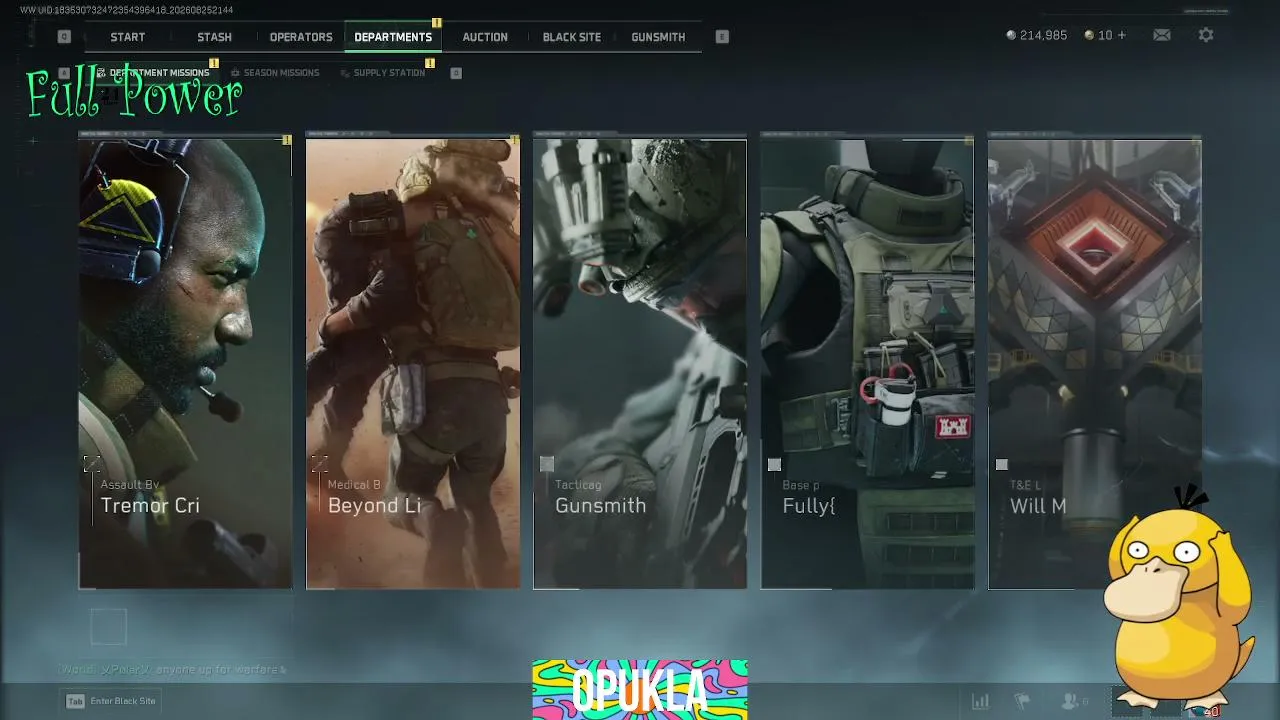Click the 214,985 currency balance

coord(1043,35)
